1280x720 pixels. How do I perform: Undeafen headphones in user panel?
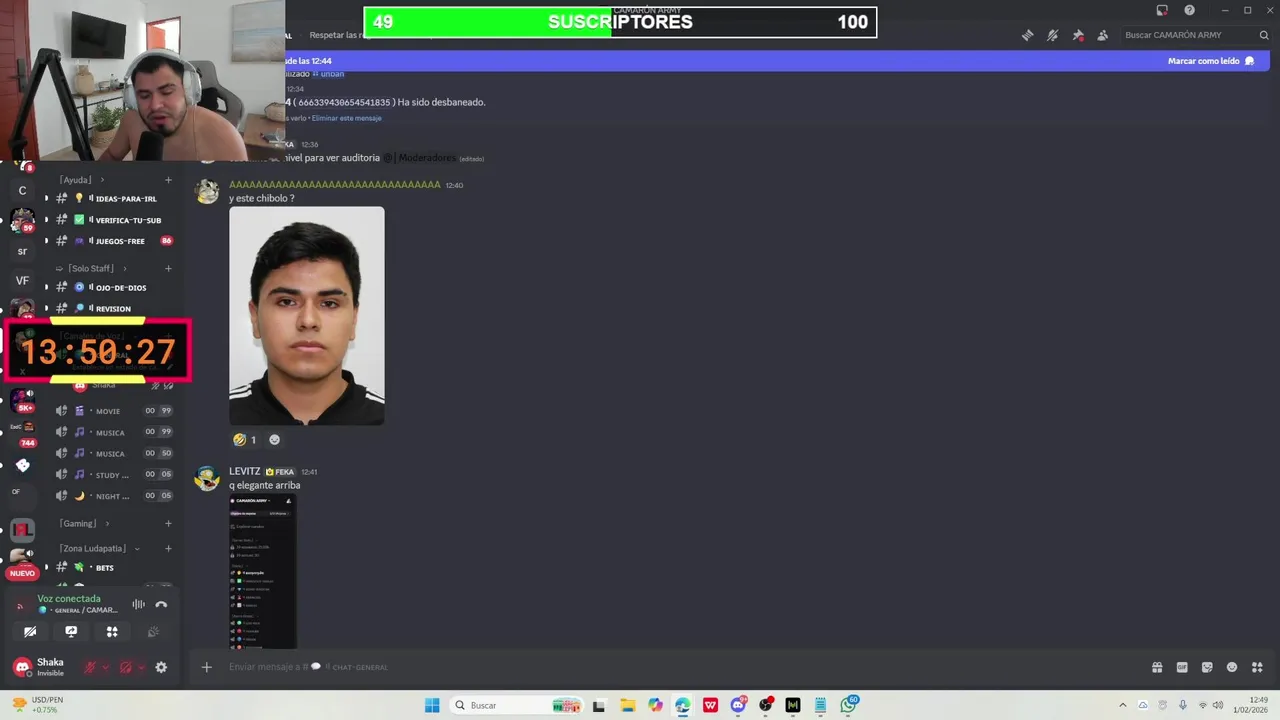click(x=126, y=667)
